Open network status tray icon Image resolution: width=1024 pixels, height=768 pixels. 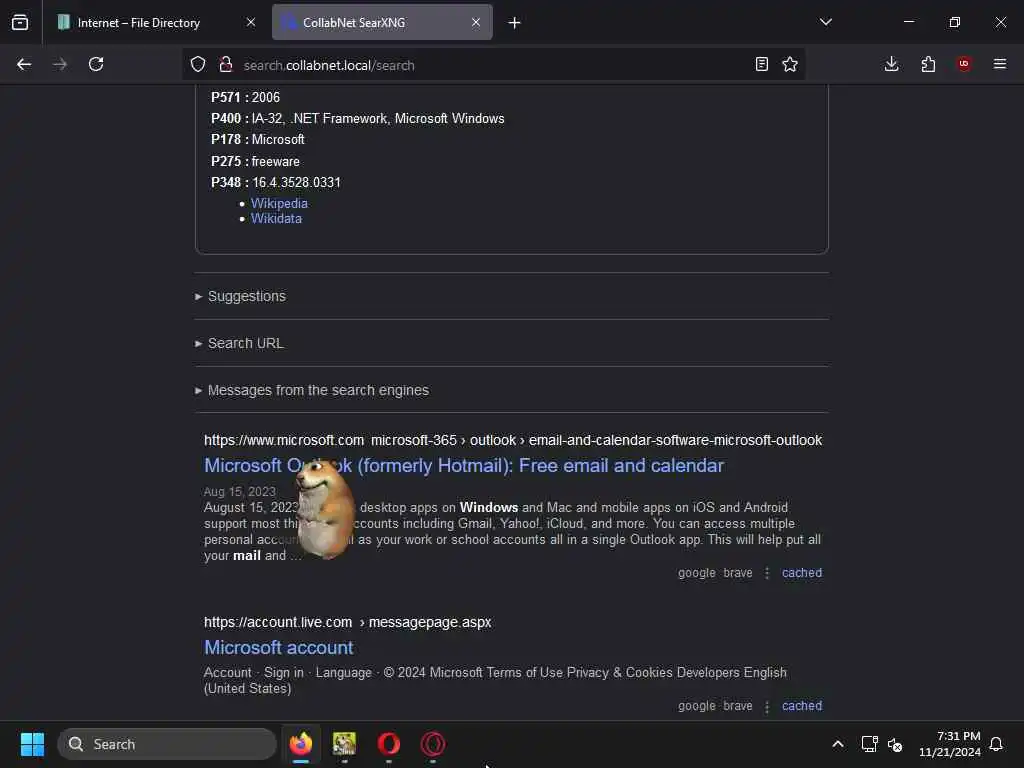(869, 744)
